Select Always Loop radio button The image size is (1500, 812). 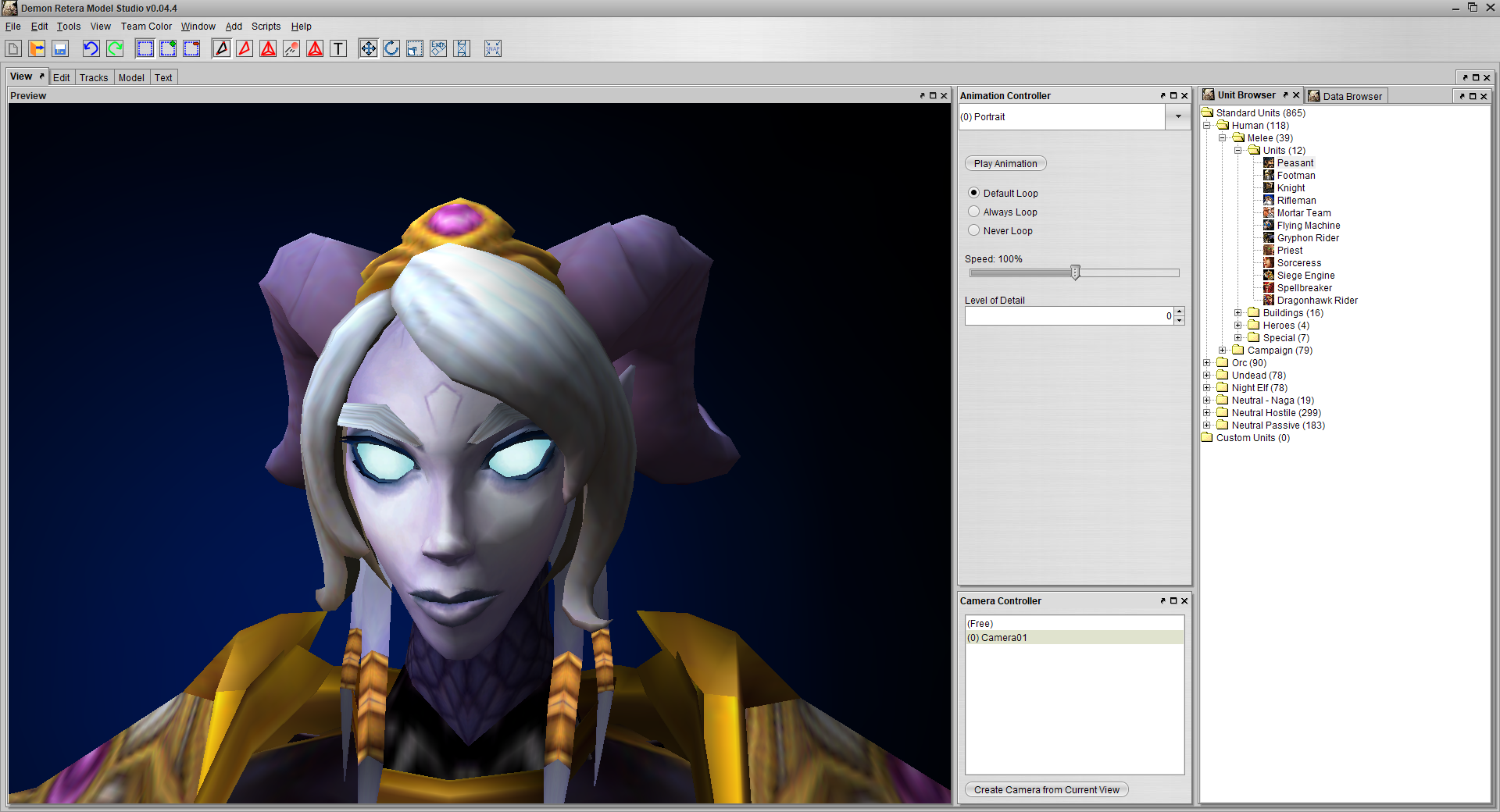(973, 212)
